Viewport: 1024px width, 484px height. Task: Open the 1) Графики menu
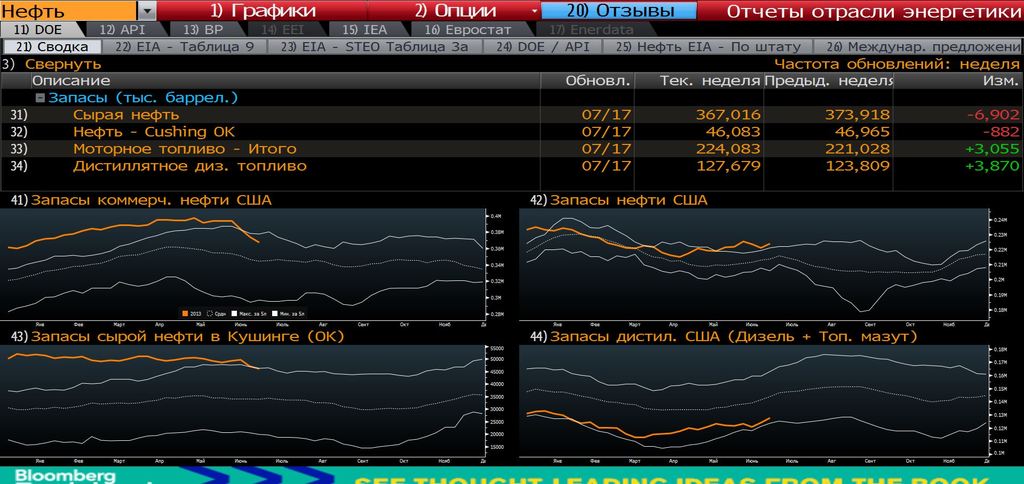coord(264,11)
